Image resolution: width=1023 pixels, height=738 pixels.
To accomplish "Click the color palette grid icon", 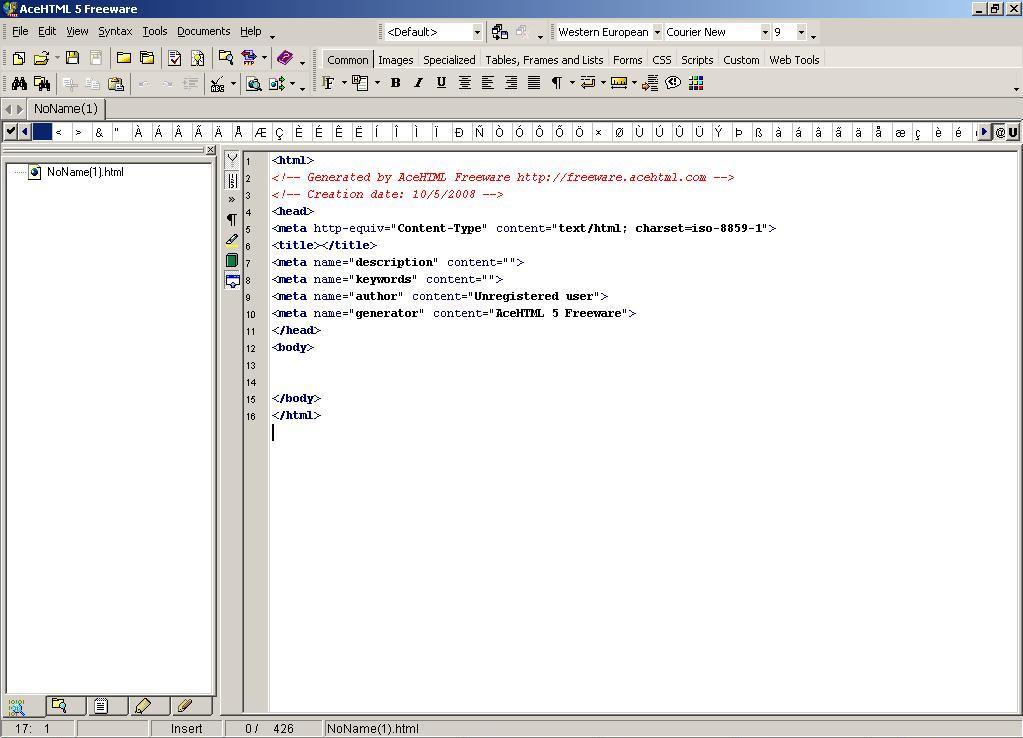I will [696, 83].
